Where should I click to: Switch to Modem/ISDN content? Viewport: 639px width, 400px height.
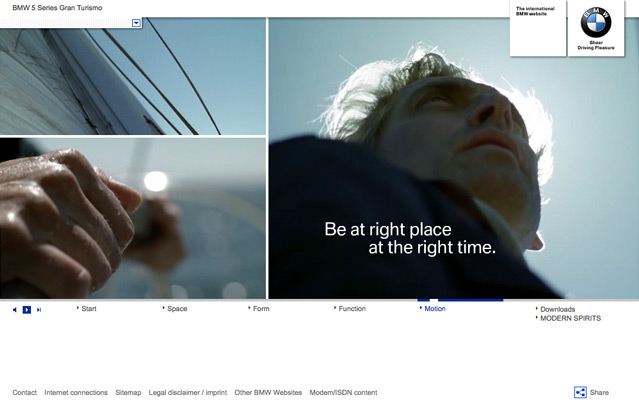(343, 393)
